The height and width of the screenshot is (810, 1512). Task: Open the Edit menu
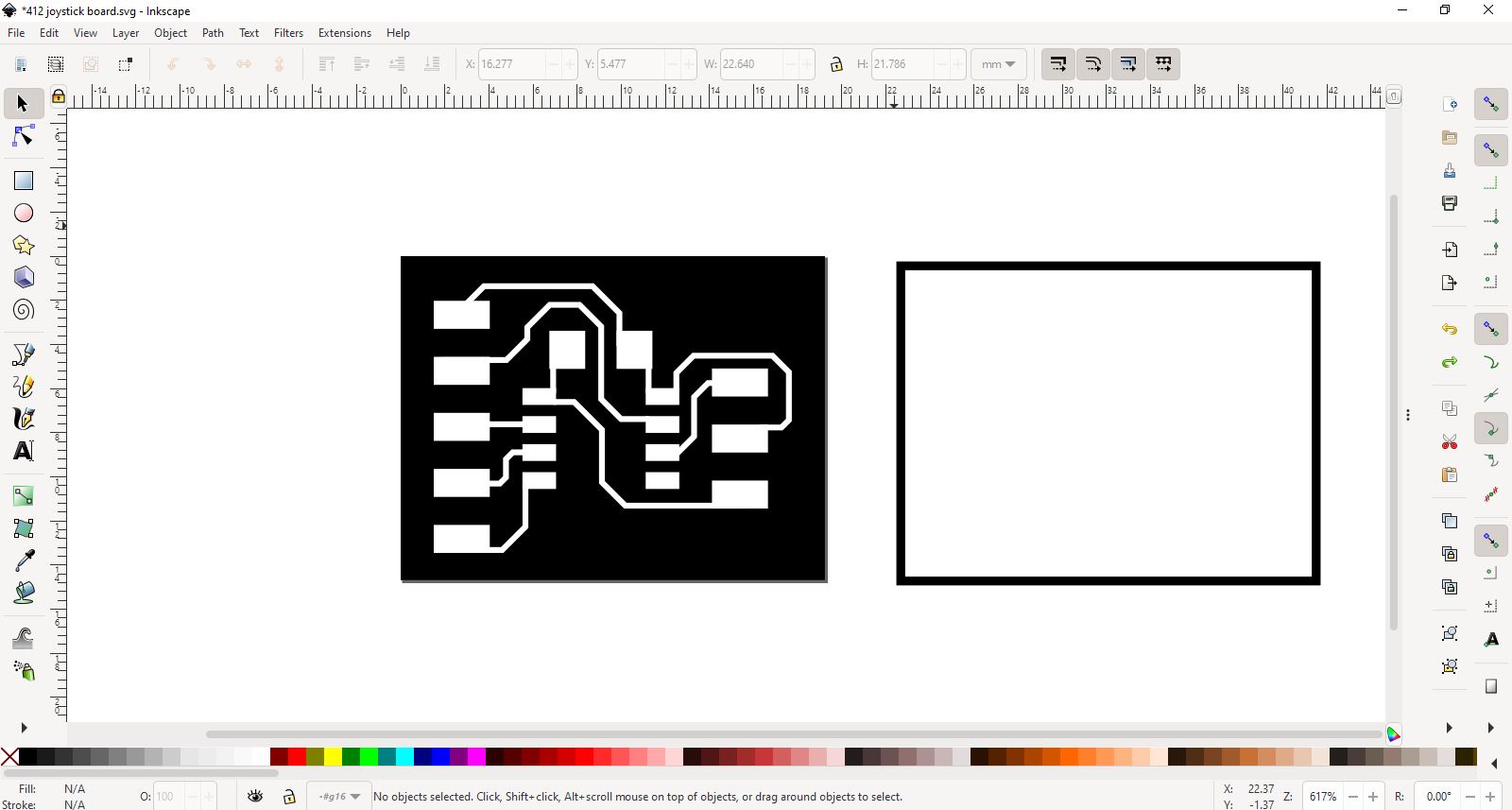49,32
